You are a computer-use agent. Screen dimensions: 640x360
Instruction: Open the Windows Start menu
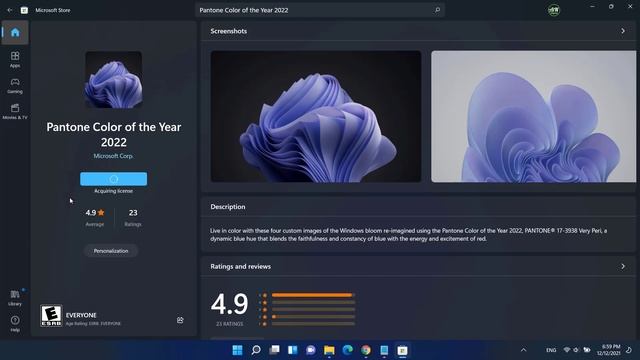[x=237, y=350]
